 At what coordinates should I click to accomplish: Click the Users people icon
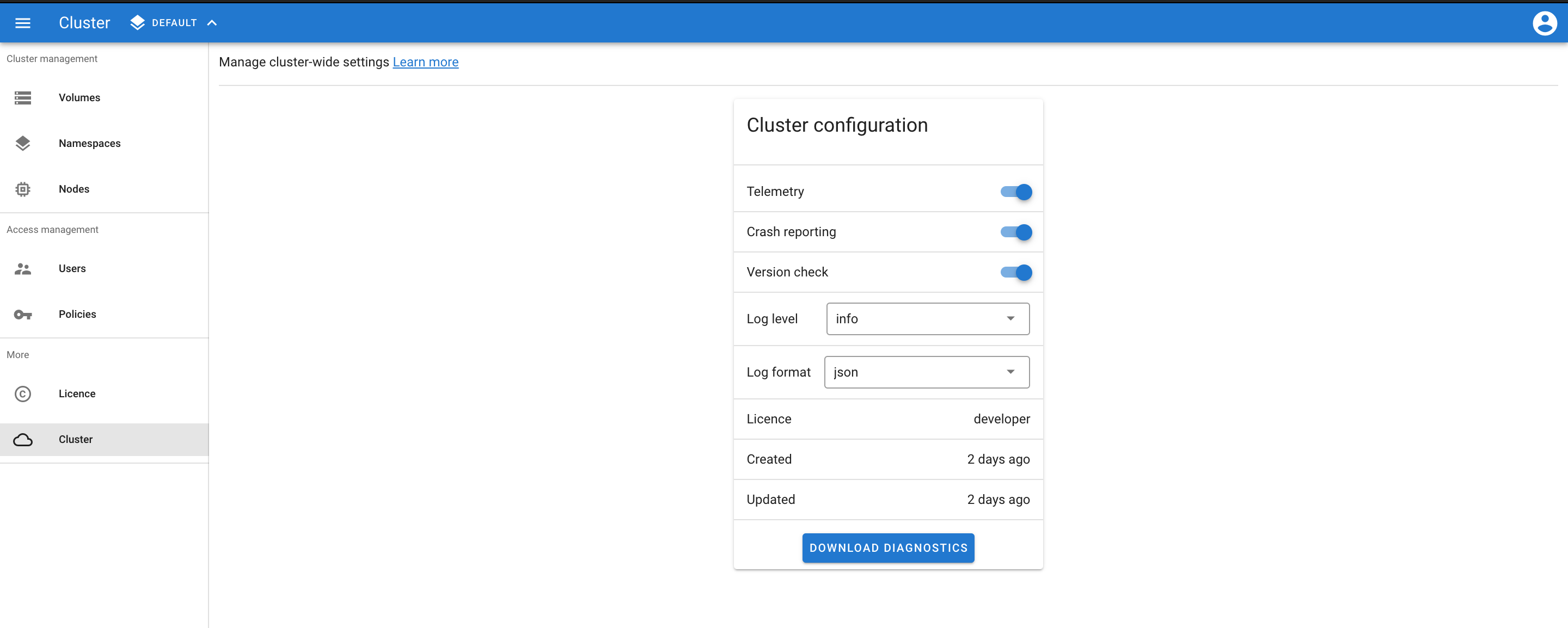pos(22,268)
